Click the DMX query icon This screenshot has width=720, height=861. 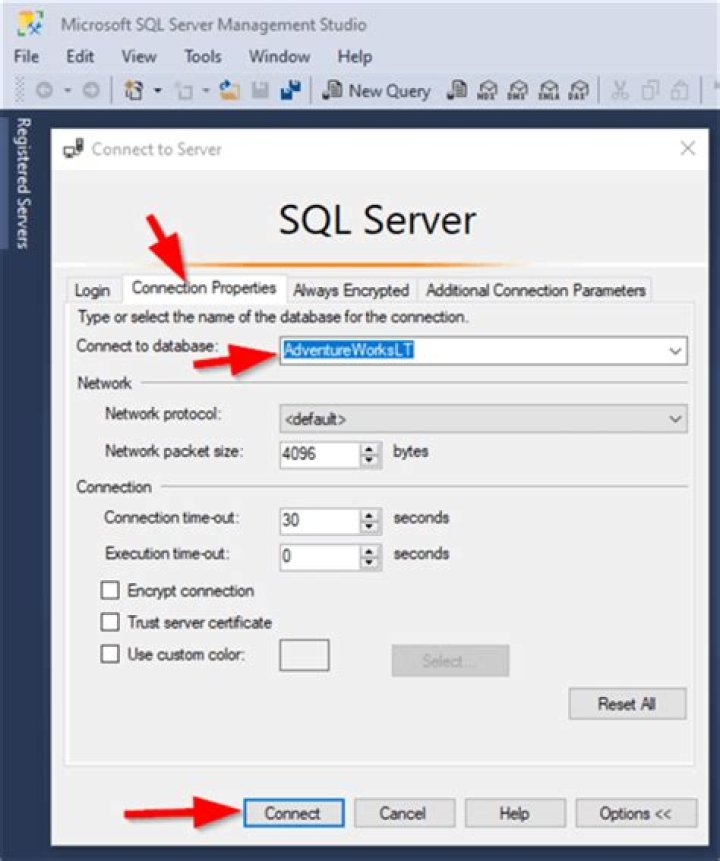point(518,90)
